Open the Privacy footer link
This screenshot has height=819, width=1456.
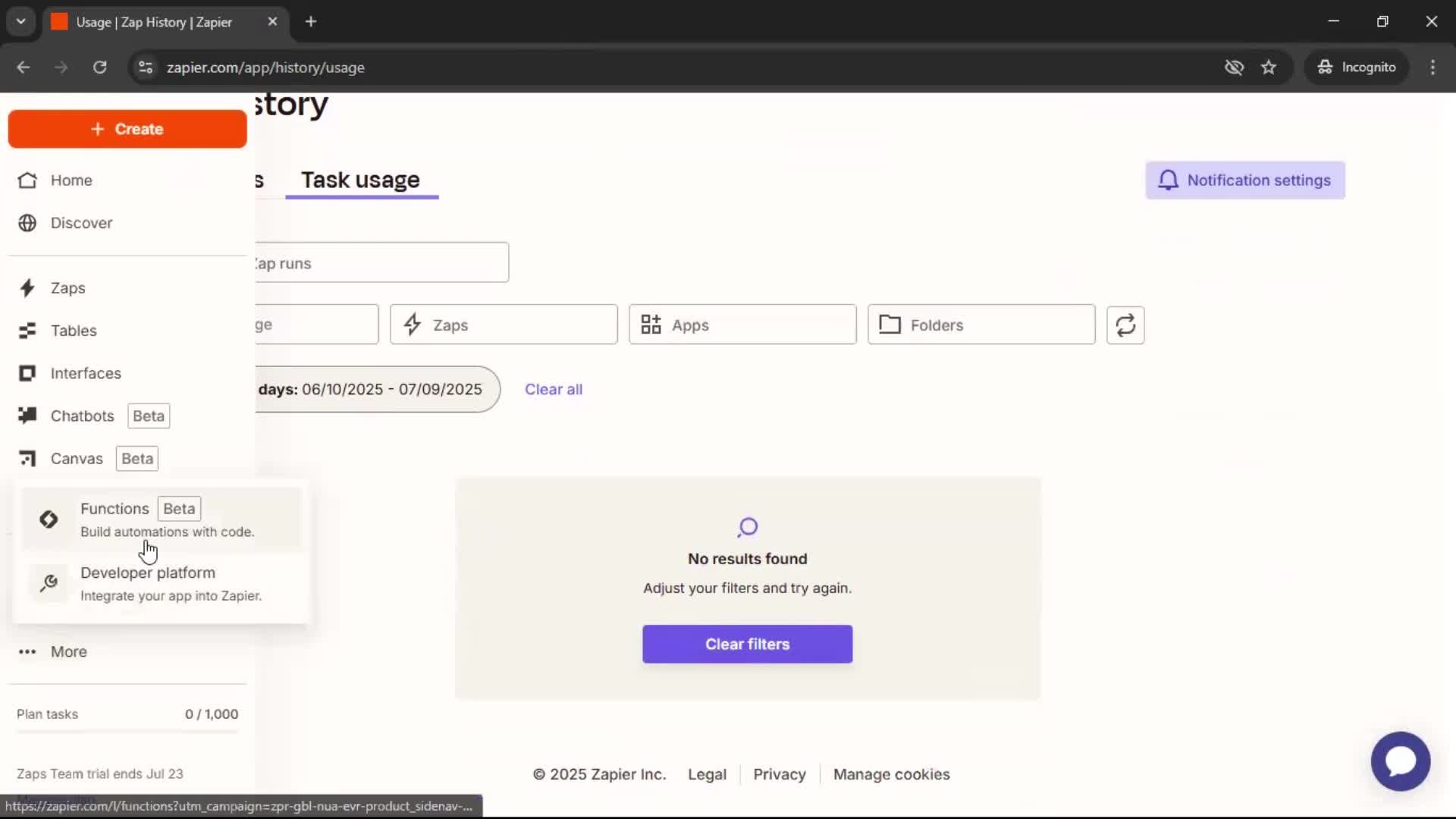(x=780, y=775)
